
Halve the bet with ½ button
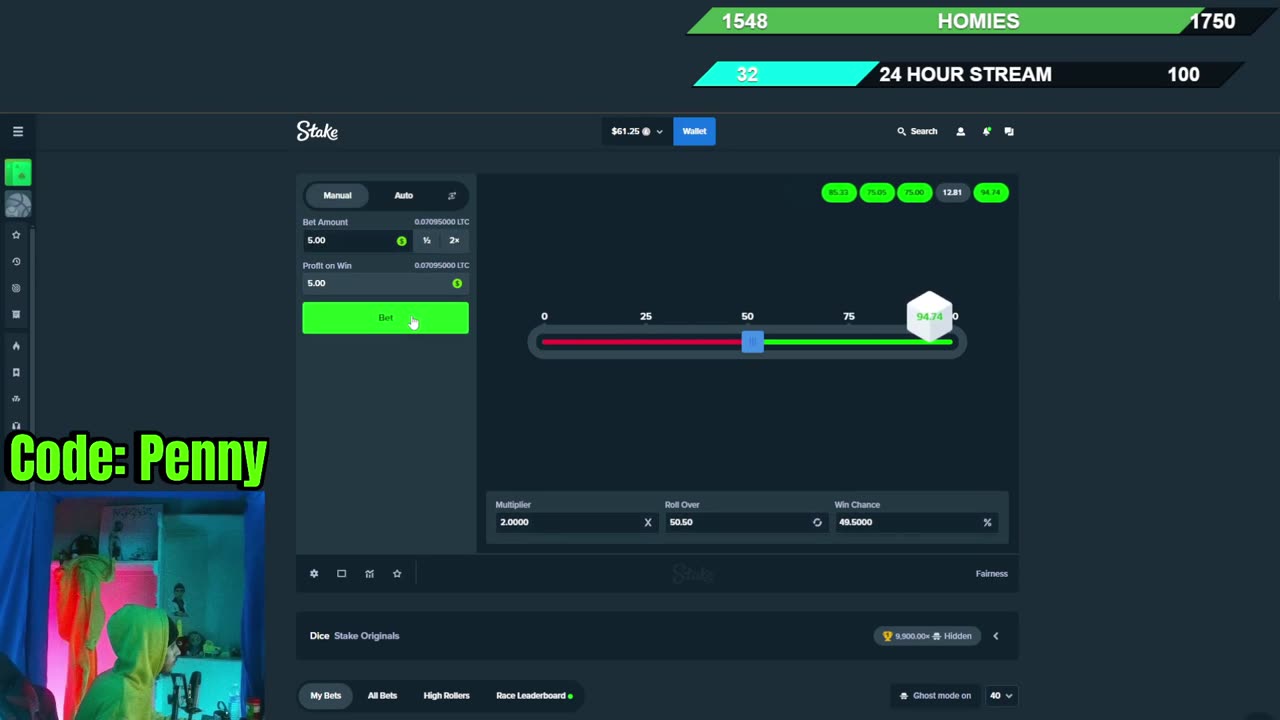[426, 240]
